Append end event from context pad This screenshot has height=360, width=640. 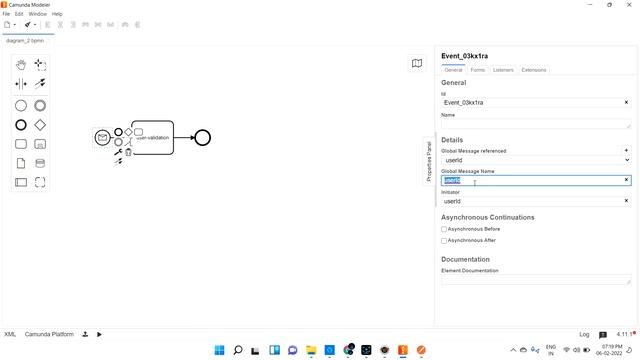[118, 132]
